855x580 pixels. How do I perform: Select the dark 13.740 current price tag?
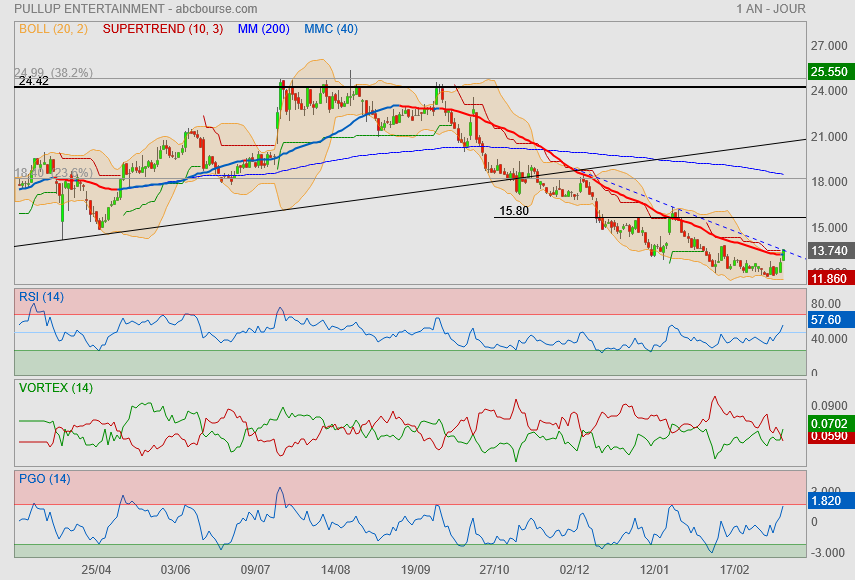829,252
